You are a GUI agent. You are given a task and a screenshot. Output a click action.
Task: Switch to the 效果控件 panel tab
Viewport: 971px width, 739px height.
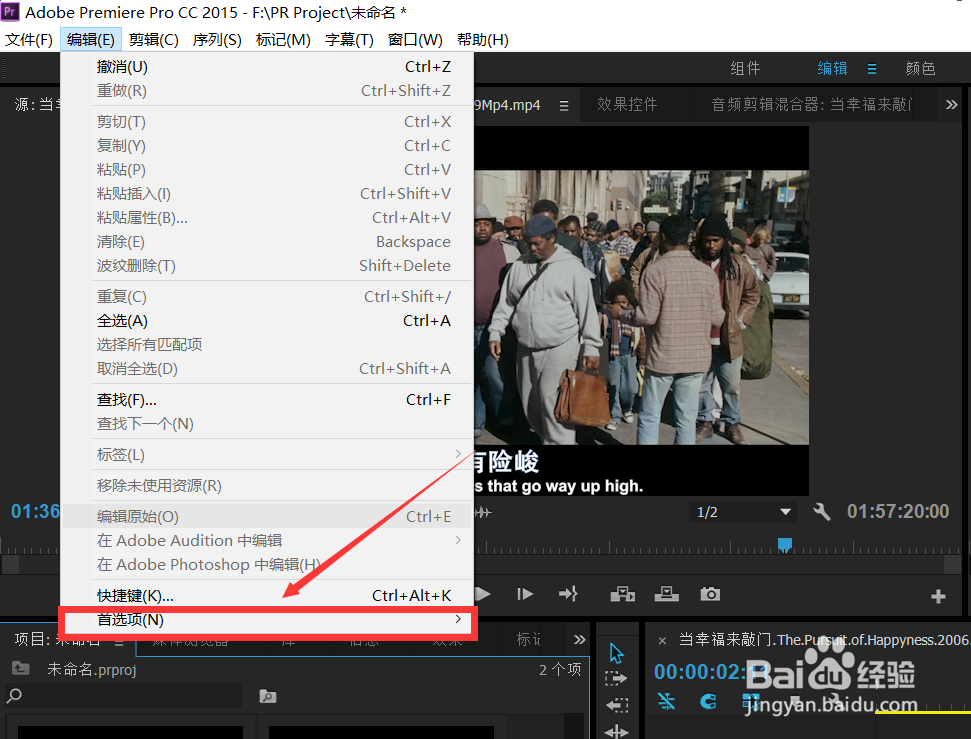tap(627, 105)
